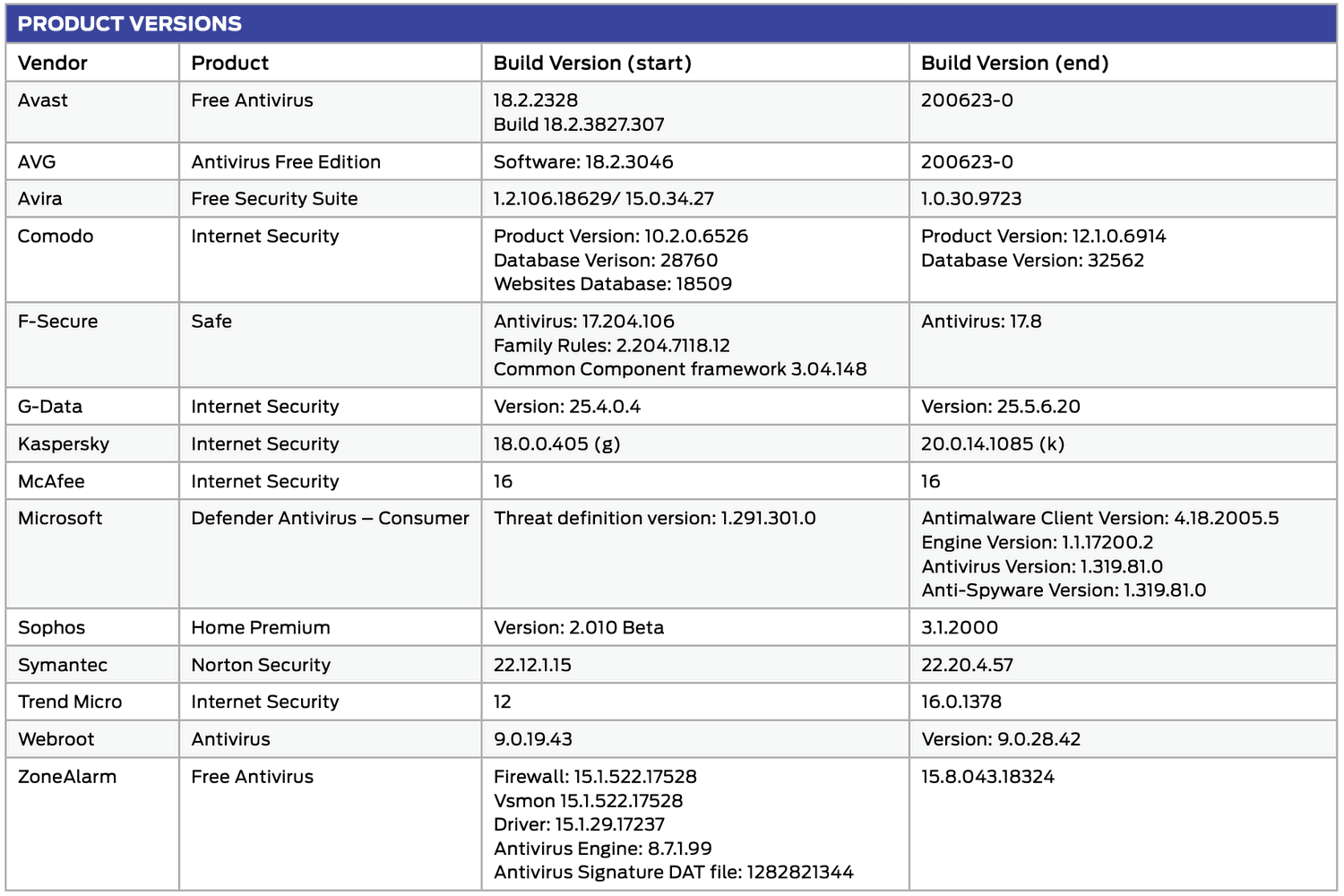This screenshot has height=896, width=1344.
Task: Select the Vendor column header
Action: [53, 63]
